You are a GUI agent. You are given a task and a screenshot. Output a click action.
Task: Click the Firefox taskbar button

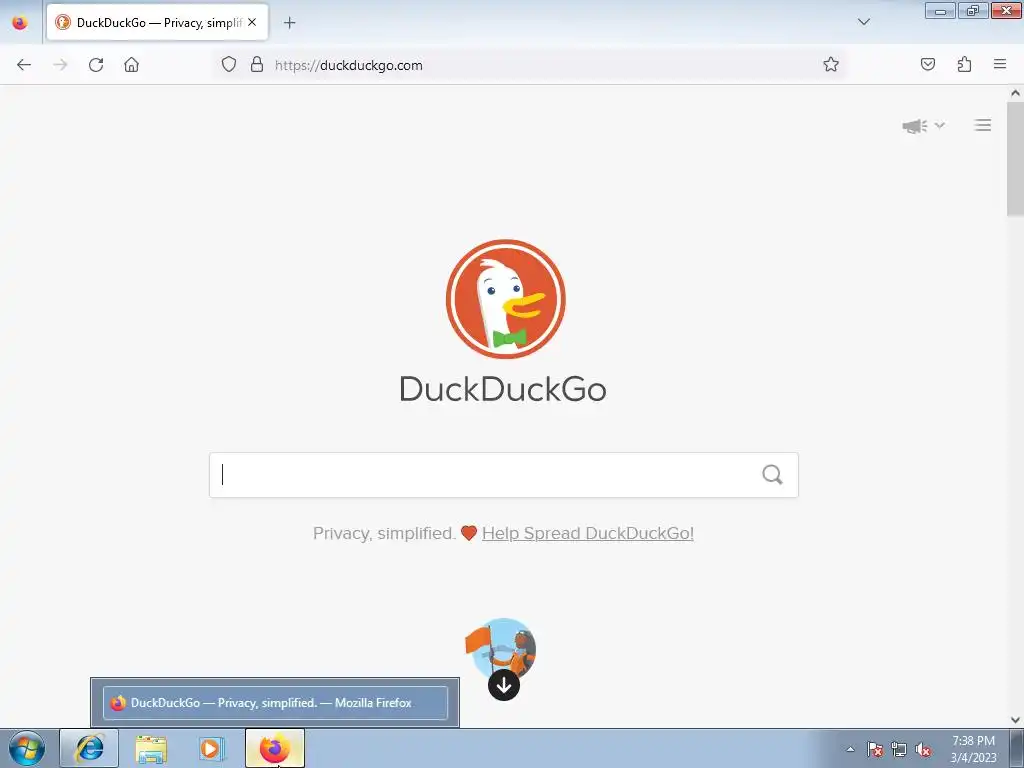tap(275, 748)
